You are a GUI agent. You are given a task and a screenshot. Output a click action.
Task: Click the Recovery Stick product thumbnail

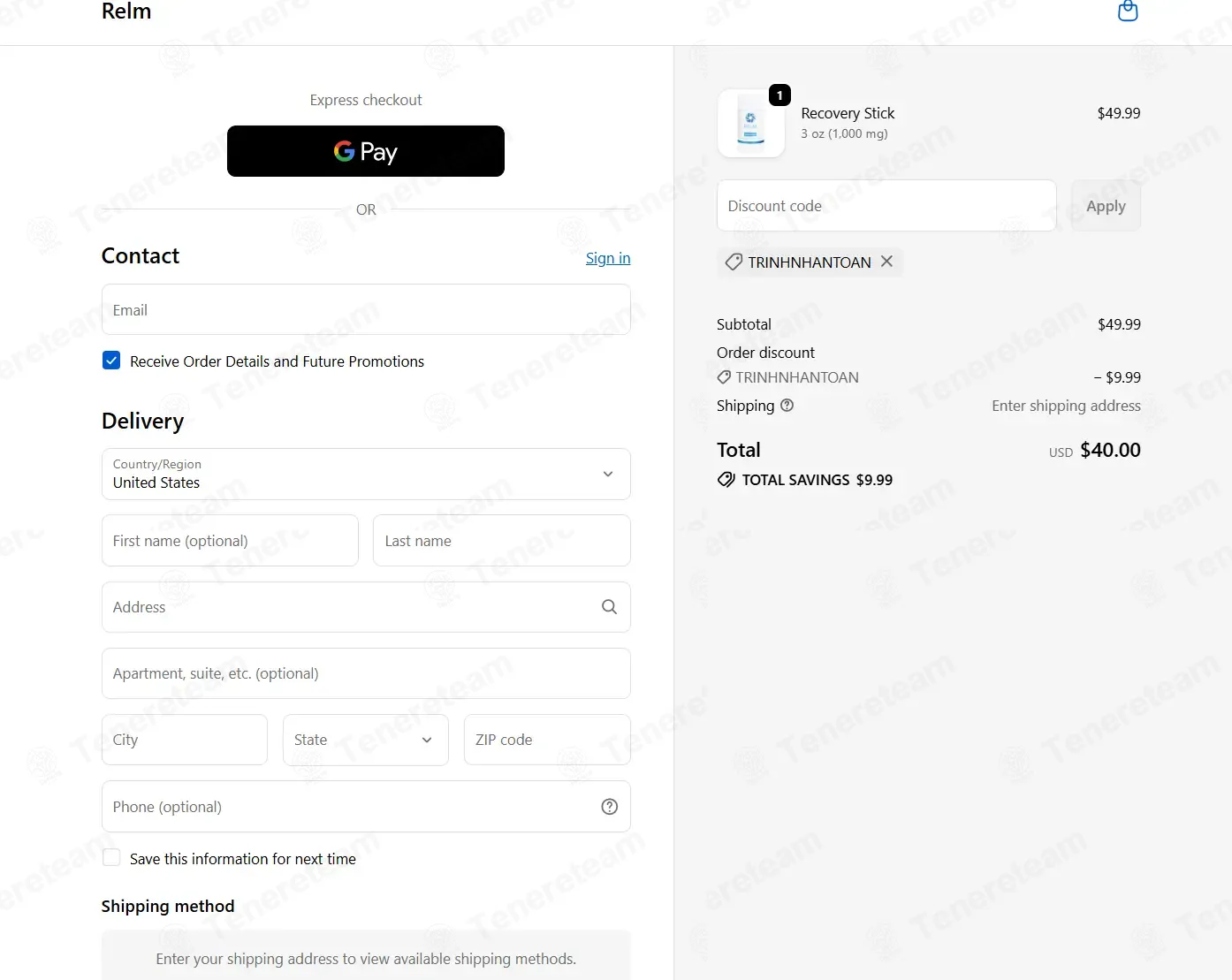[750, 123]
